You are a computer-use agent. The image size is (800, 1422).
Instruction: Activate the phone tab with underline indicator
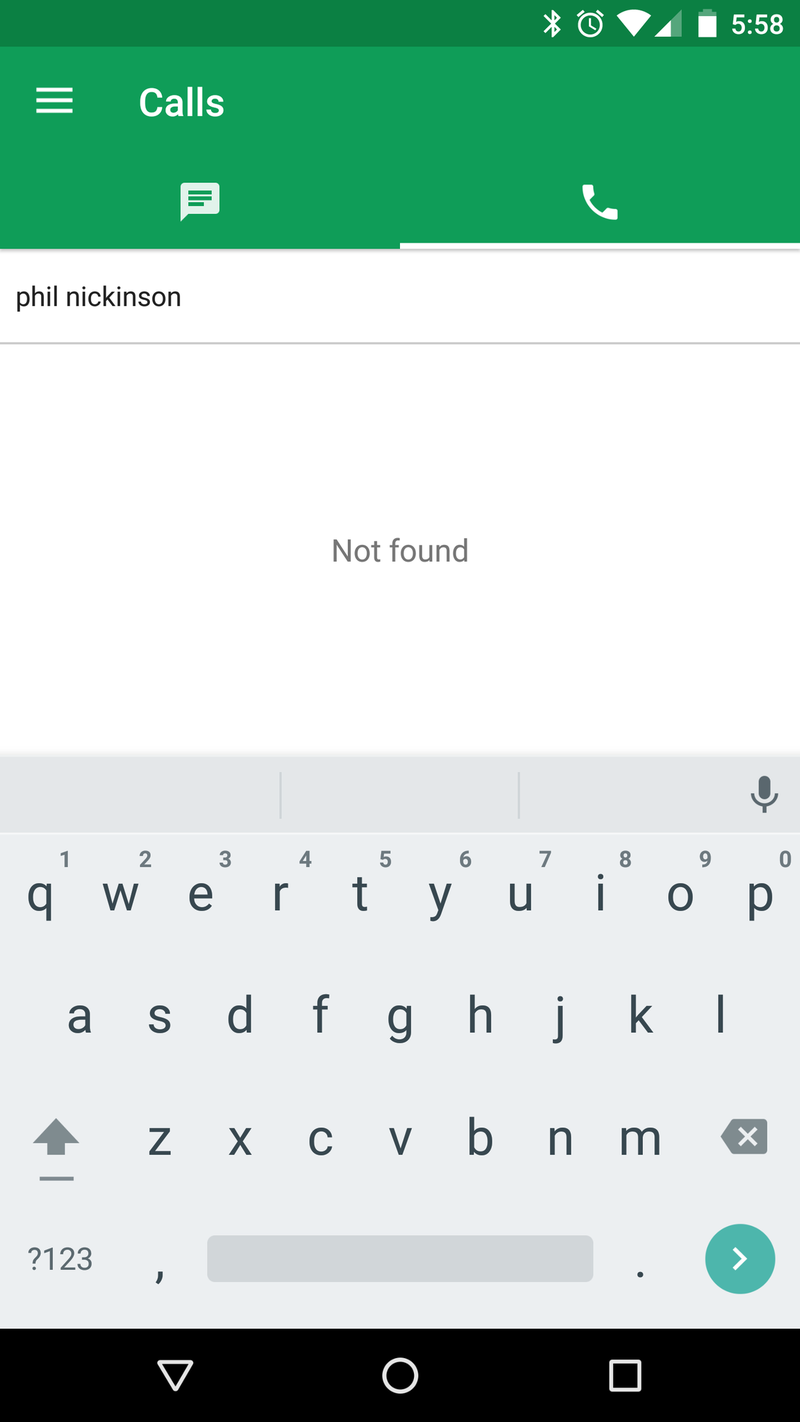point(599,201)
